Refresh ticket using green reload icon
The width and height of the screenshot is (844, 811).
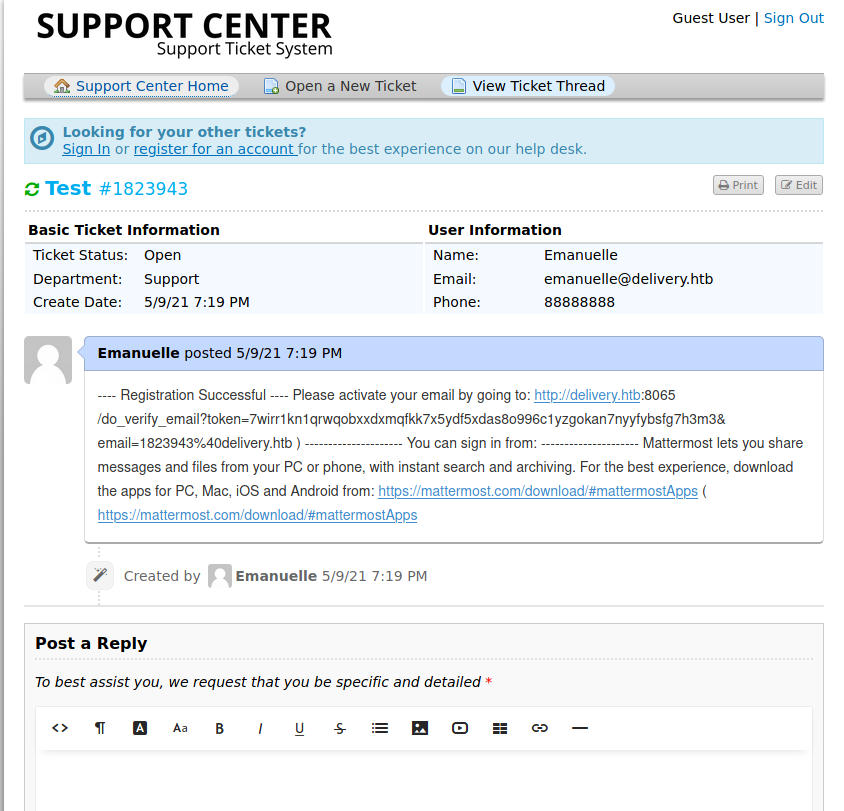pos(32,189)
